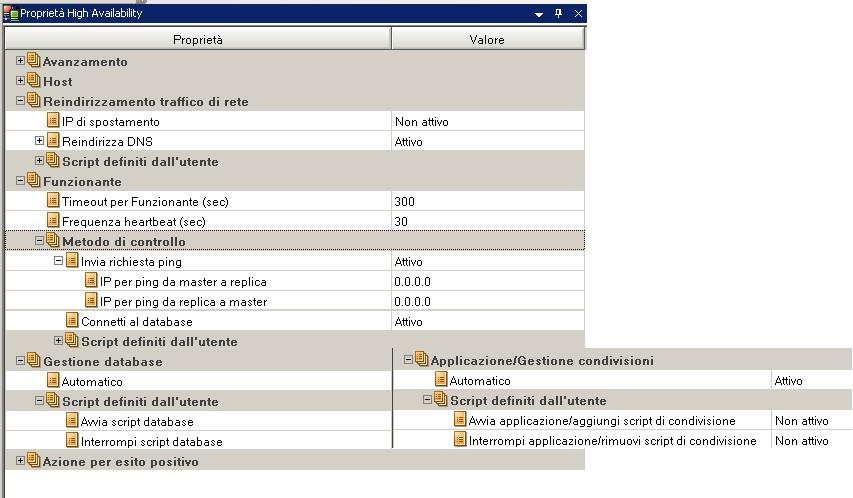Close the Proprietà High Availability panel
Viewport: 853px width, 498px height.
coord(578,14)
